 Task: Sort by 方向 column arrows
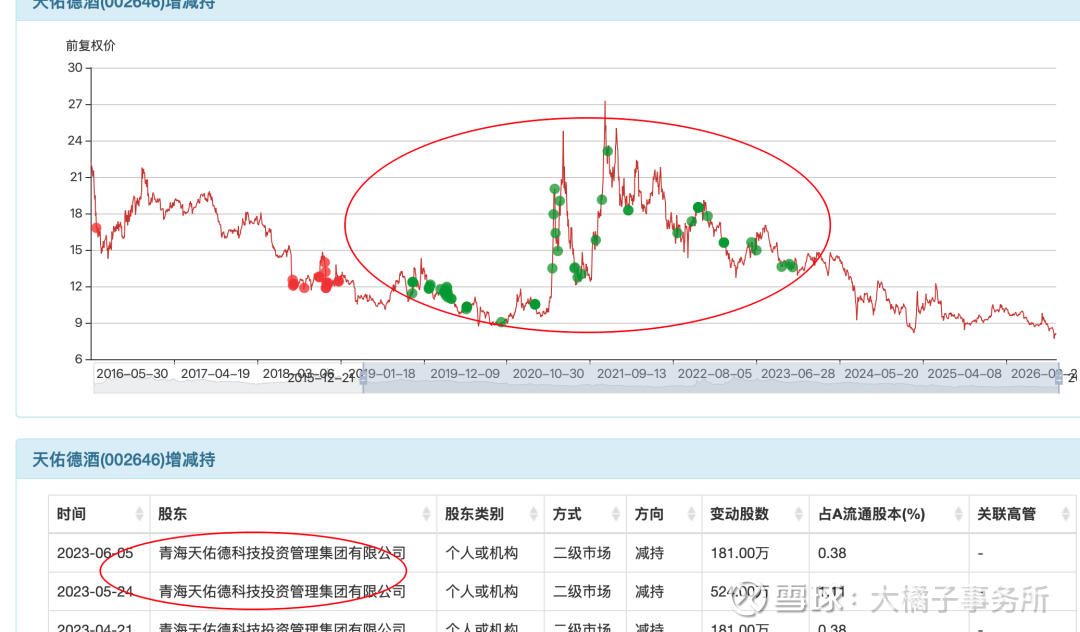coord(692,514)
